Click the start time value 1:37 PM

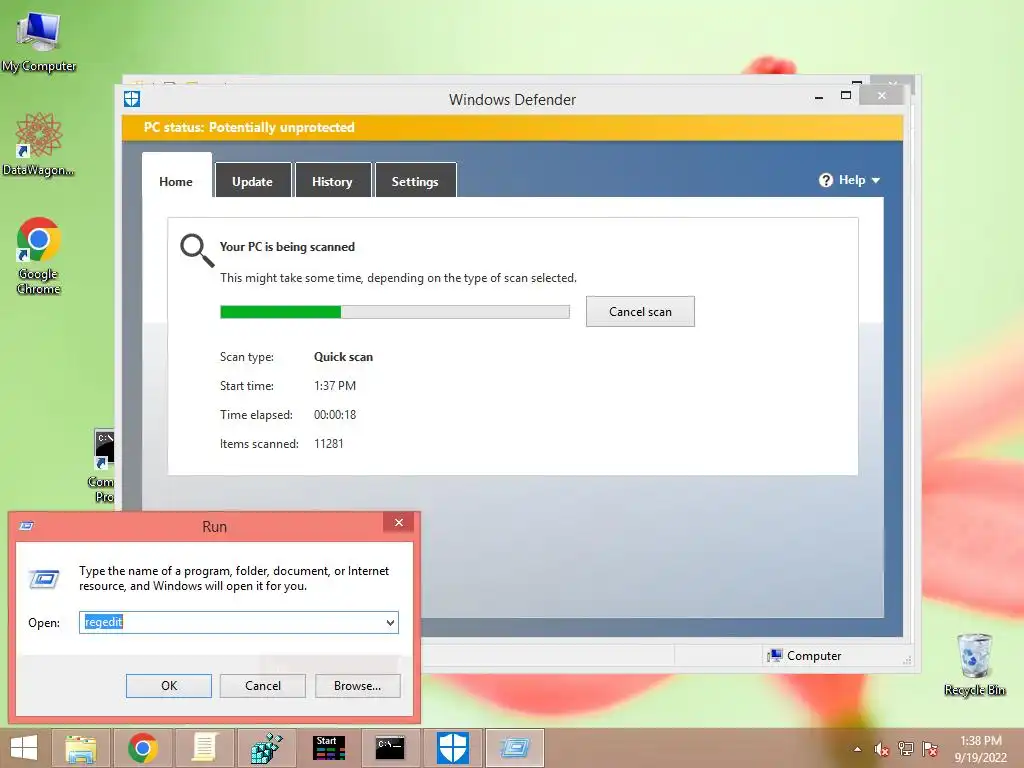[x=335, y=385]
